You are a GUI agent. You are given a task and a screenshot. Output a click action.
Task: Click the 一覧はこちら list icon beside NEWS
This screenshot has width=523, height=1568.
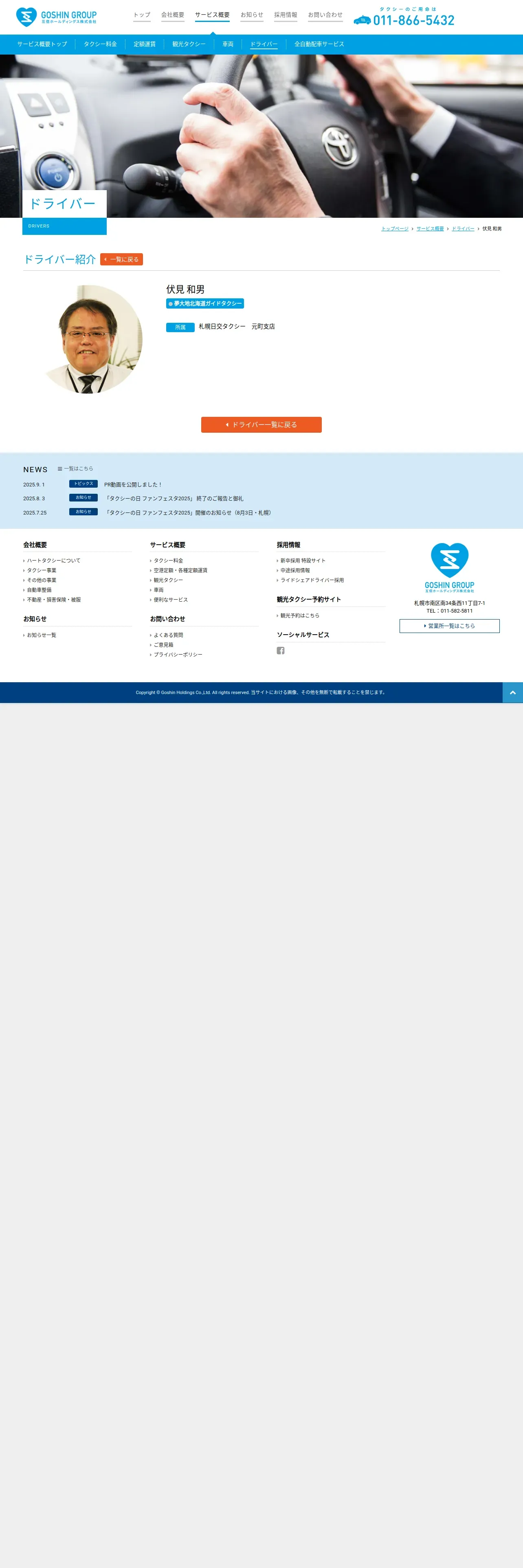(x=59, y=469)
